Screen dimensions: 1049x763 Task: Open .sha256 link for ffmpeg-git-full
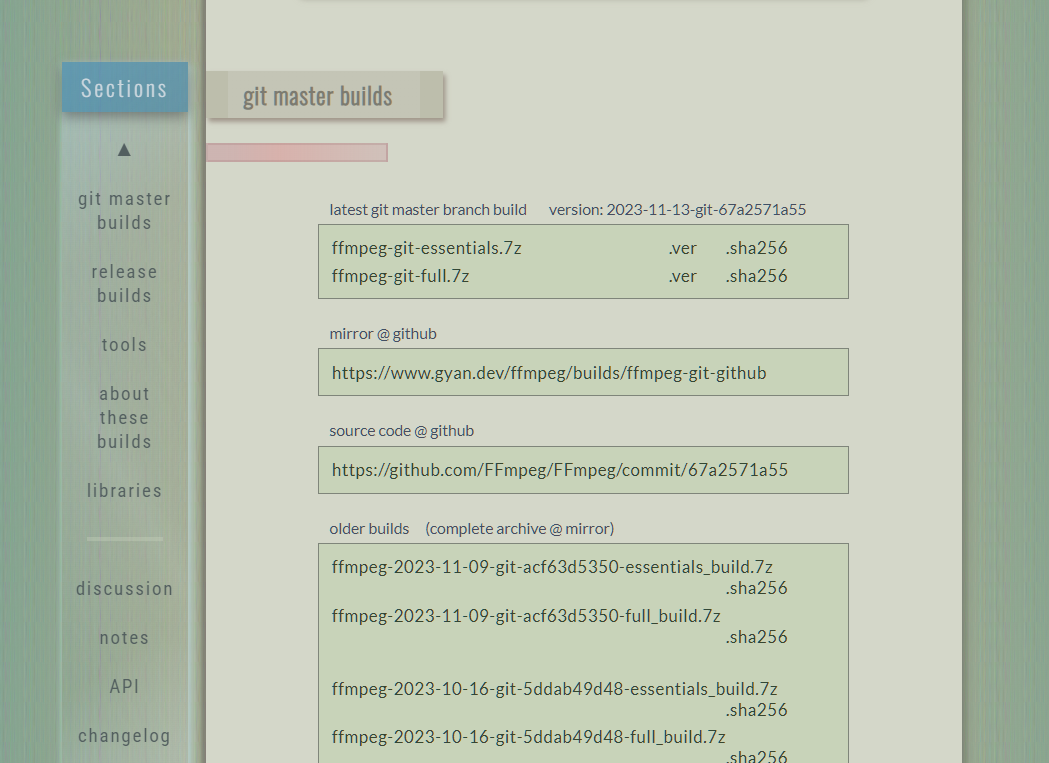756,276
